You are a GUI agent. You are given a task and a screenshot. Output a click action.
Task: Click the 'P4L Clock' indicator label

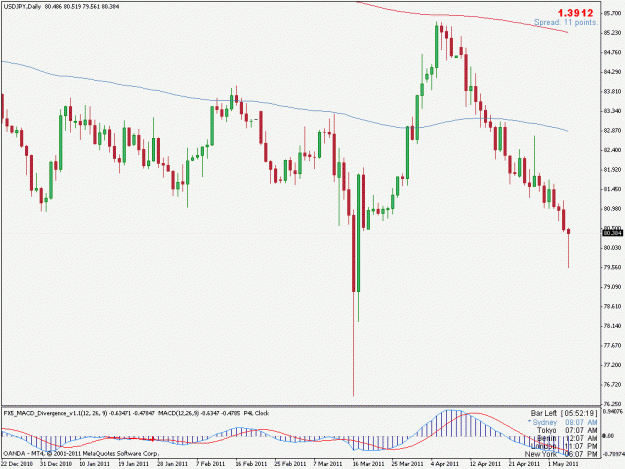(256, 414)
